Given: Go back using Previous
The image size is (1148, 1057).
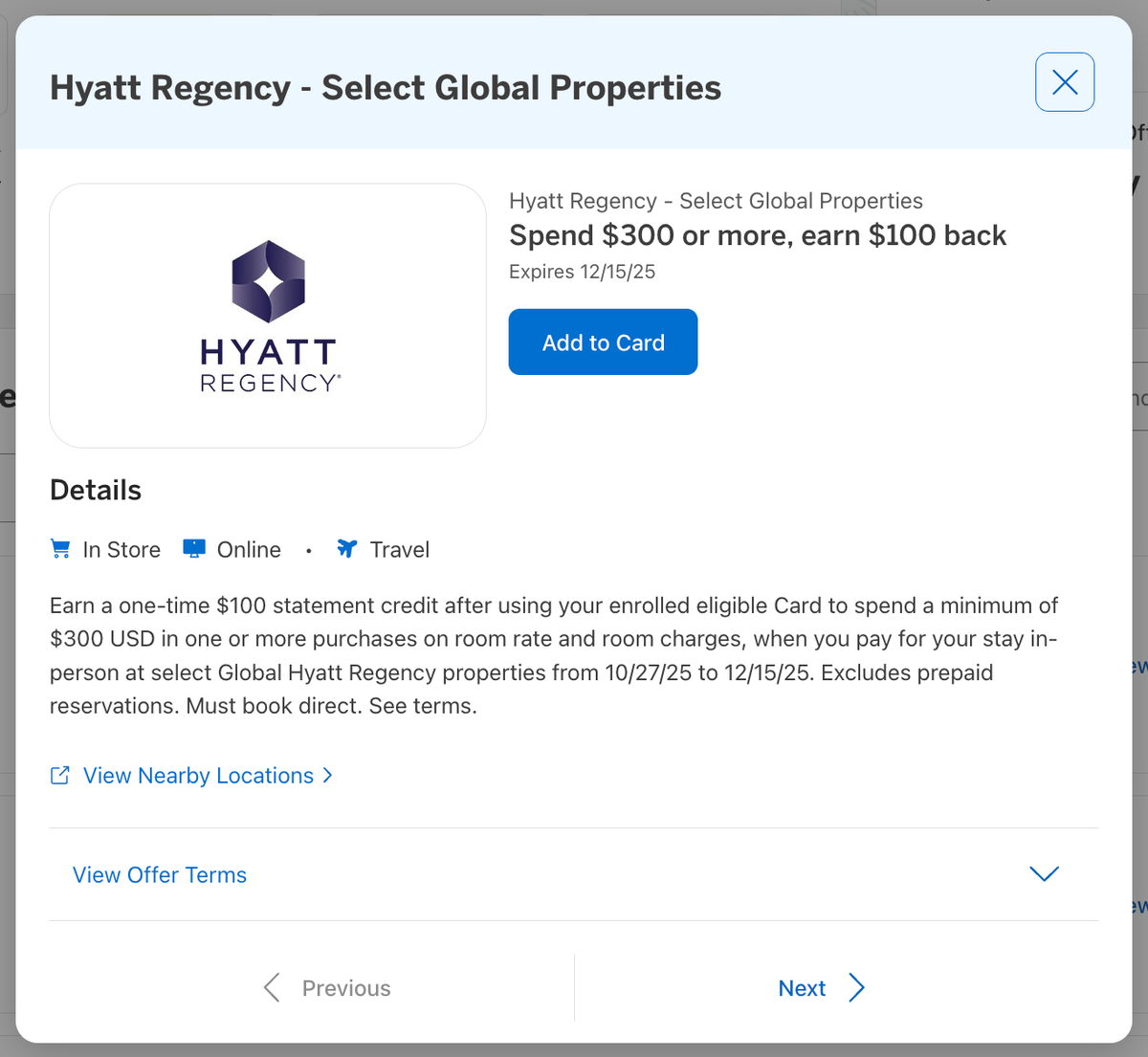Looking at the screenshot, I should click(x=345, y=987).
